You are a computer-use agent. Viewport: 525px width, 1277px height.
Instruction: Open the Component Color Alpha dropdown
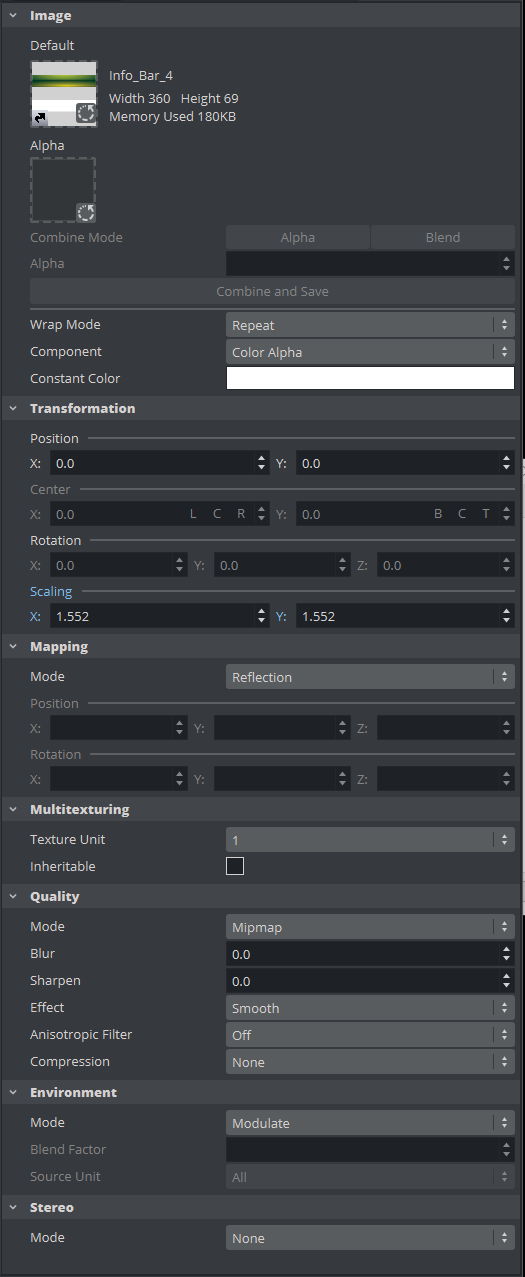370,352
